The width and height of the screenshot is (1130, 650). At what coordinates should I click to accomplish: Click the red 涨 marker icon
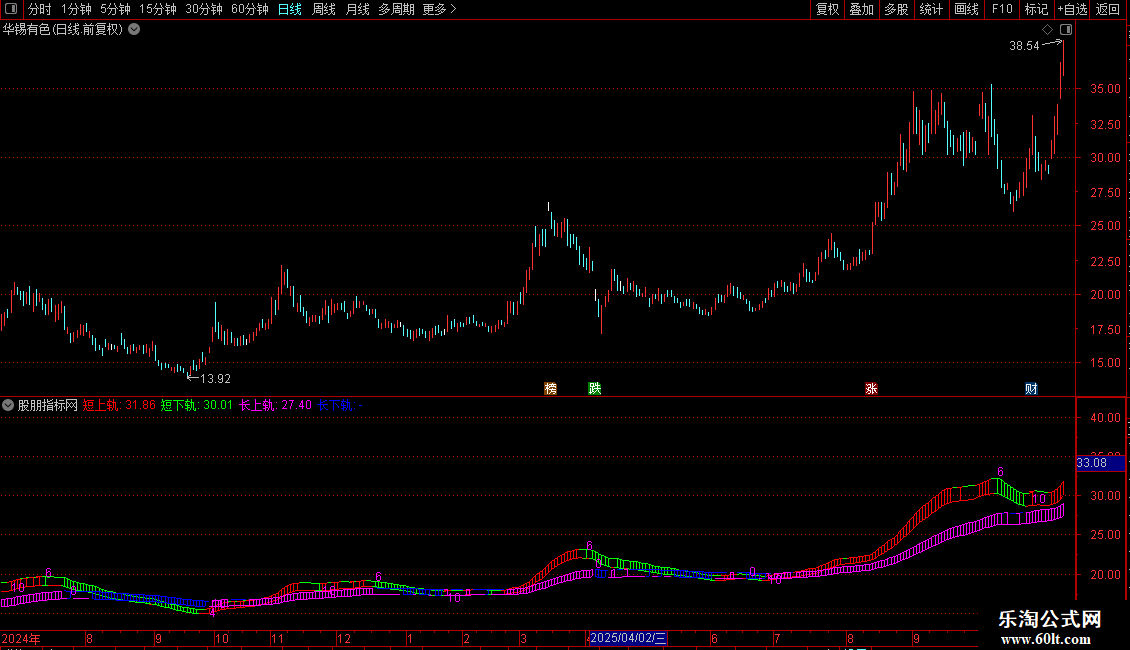click(x=871, y=388)
